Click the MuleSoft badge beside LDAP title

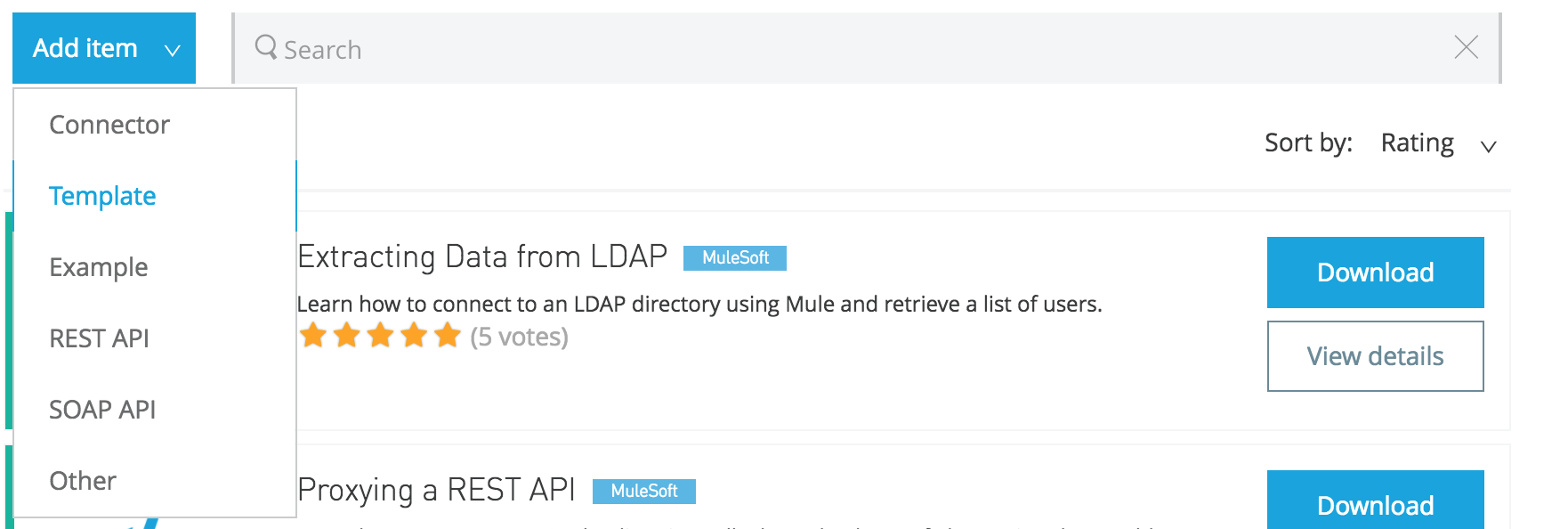tap(734, 257)
